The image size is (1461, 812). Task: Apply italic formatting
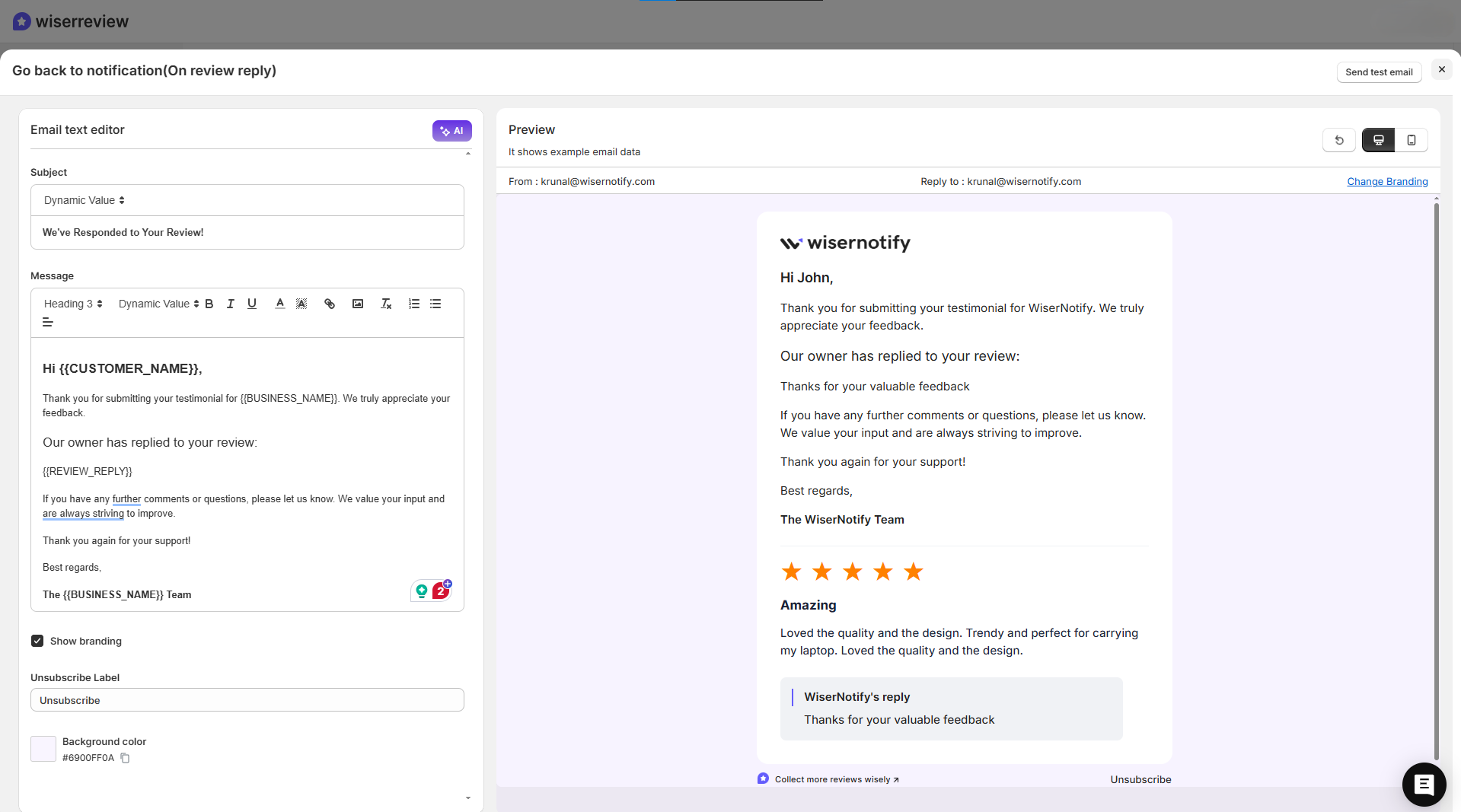(230, 304)
